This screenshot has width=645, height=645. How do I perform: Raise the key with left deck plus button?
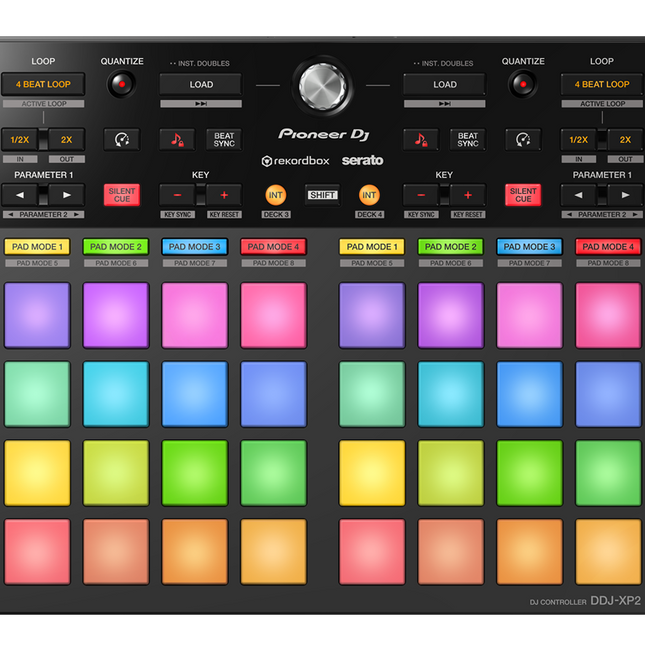[x=224, y=195]
